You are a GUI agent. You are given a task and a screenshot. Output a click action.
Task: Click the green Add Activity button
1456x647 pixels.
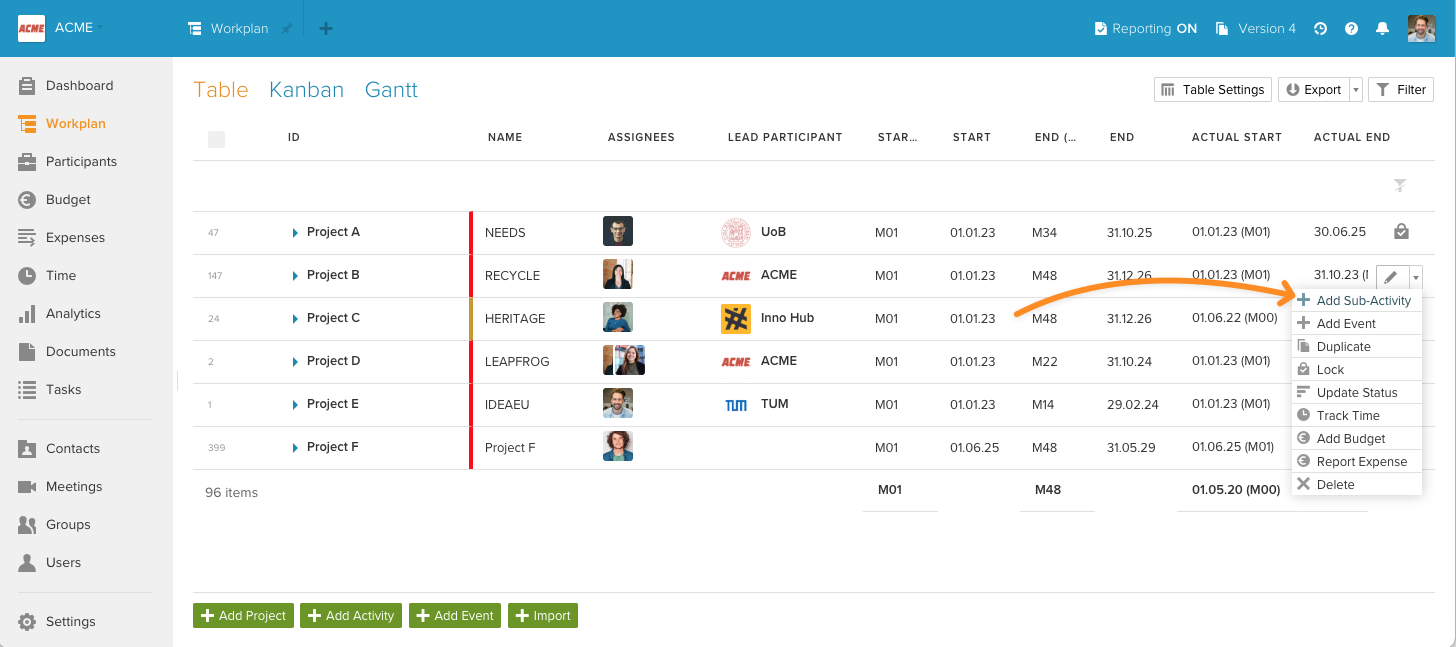[x=351, y=616]
